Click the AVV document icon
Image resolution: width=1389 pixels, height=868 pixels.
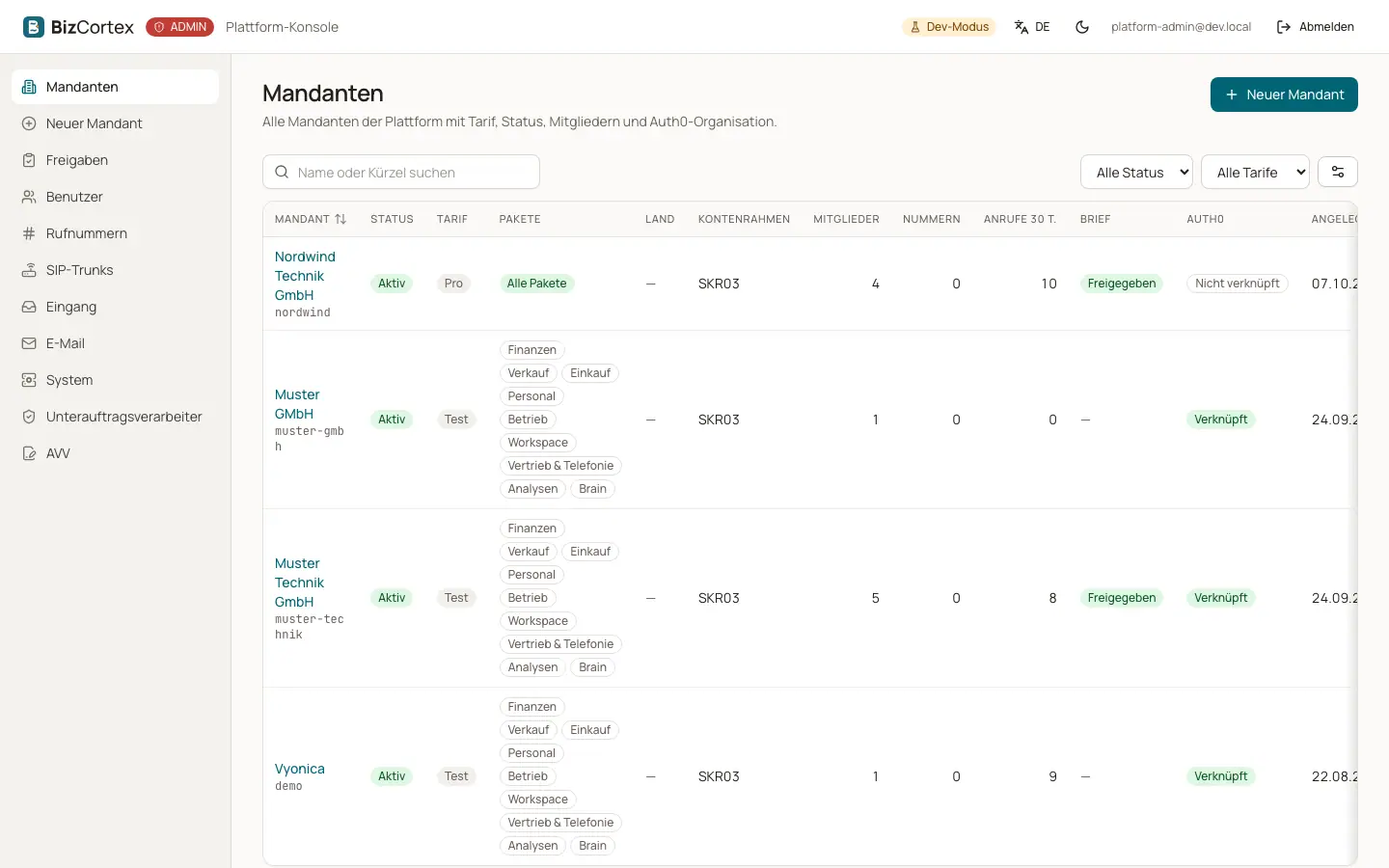click(x=29, y=453)
